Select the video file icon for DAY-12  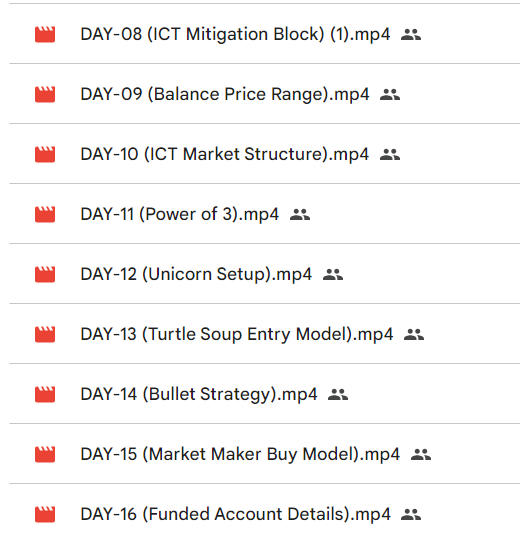pyautogui.click(x=45, y=274)
